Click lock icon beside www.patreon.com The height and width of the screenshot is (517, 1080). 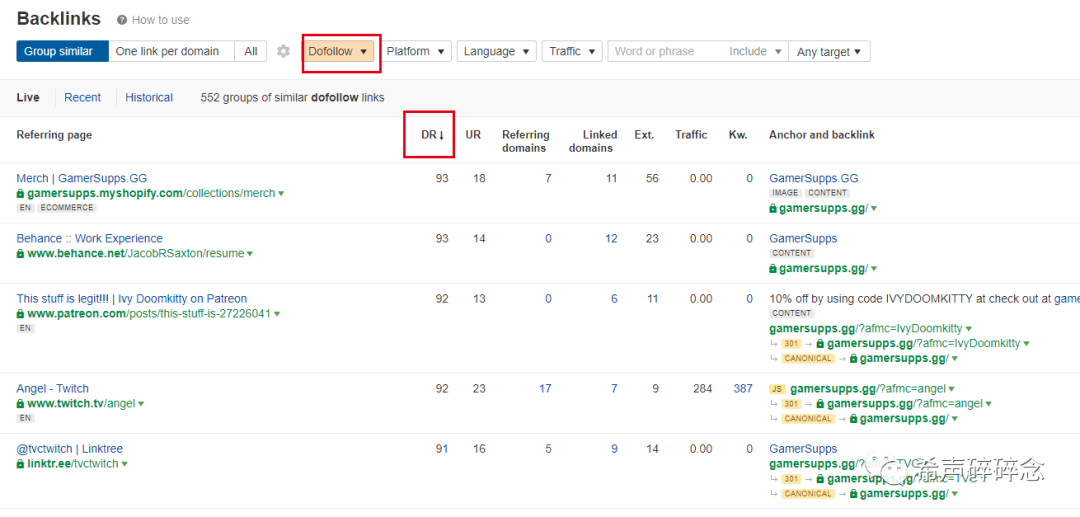coord(21,313)
